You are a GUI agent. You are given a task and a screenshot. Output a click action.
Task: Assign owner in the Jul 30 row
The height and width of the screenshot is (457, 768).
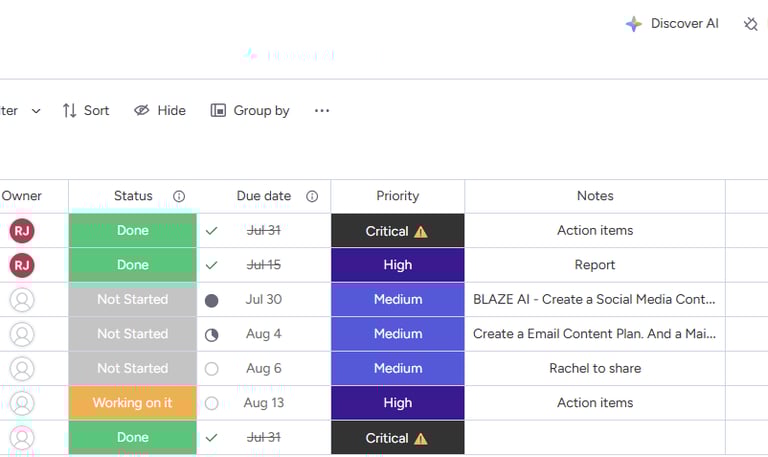pos(22,300)
